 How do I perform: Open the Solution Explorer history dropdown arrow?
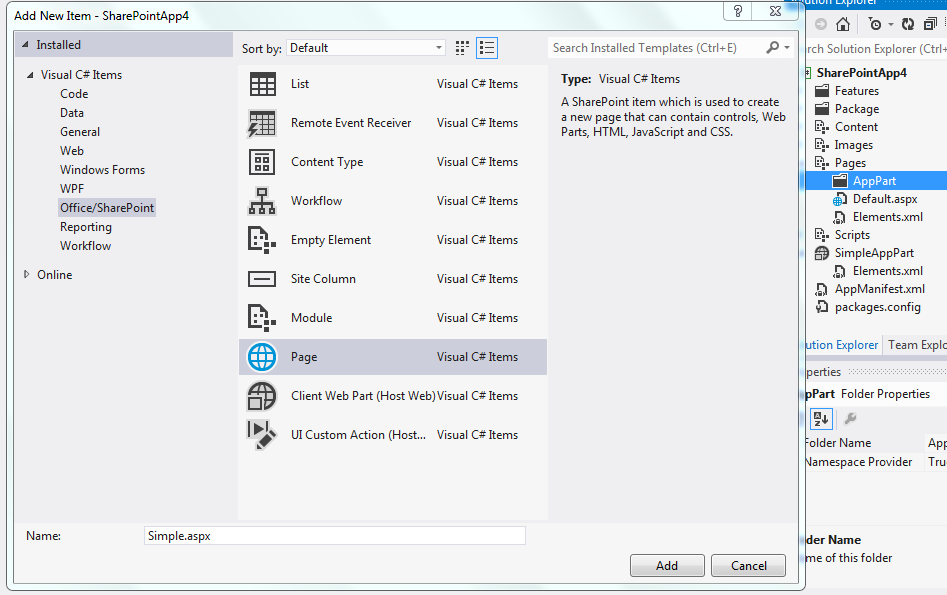point(890,24)
